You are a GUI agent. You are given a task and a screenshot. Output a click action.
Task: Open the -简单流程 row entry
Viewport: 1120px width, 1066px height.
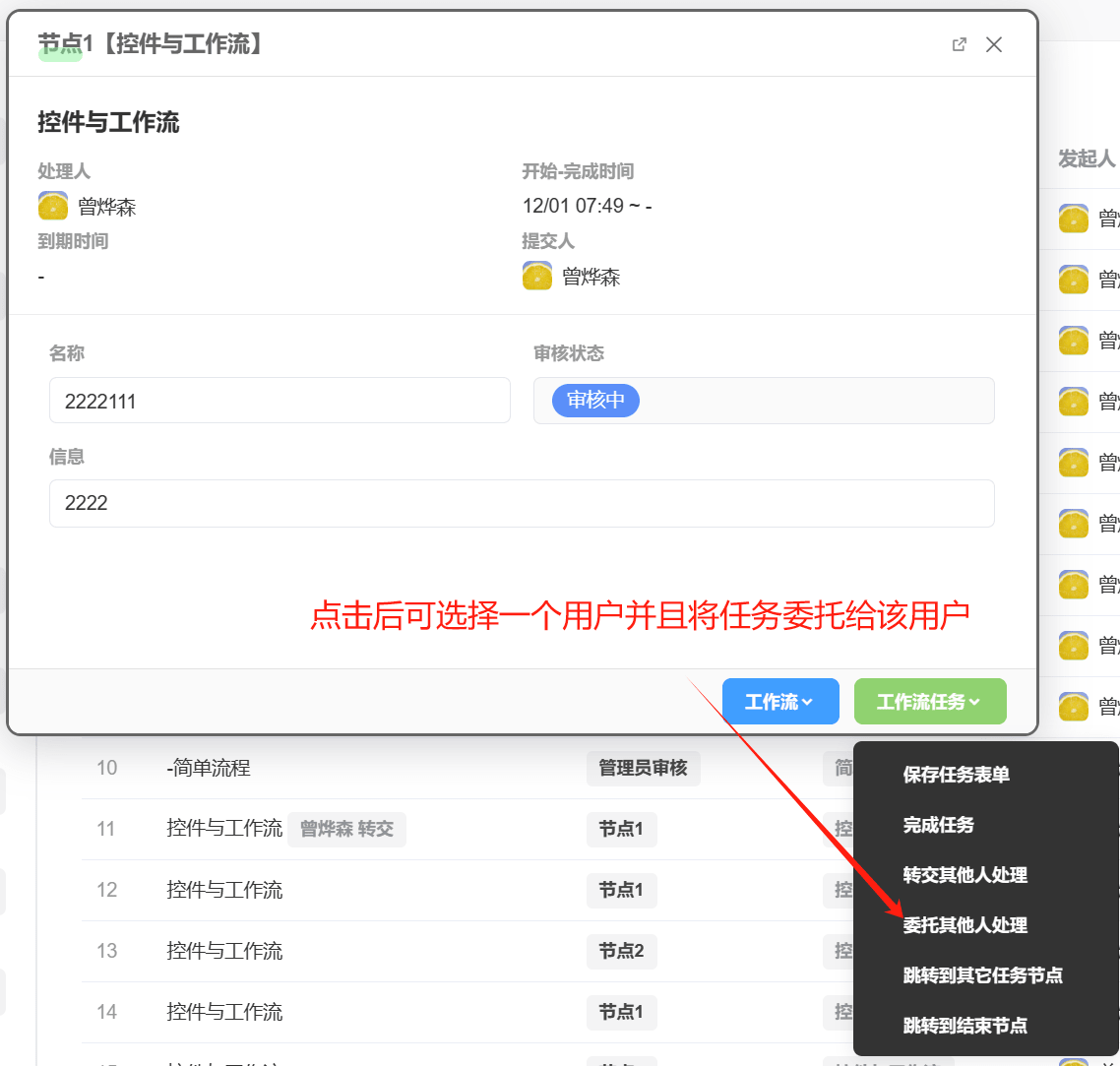208,768
